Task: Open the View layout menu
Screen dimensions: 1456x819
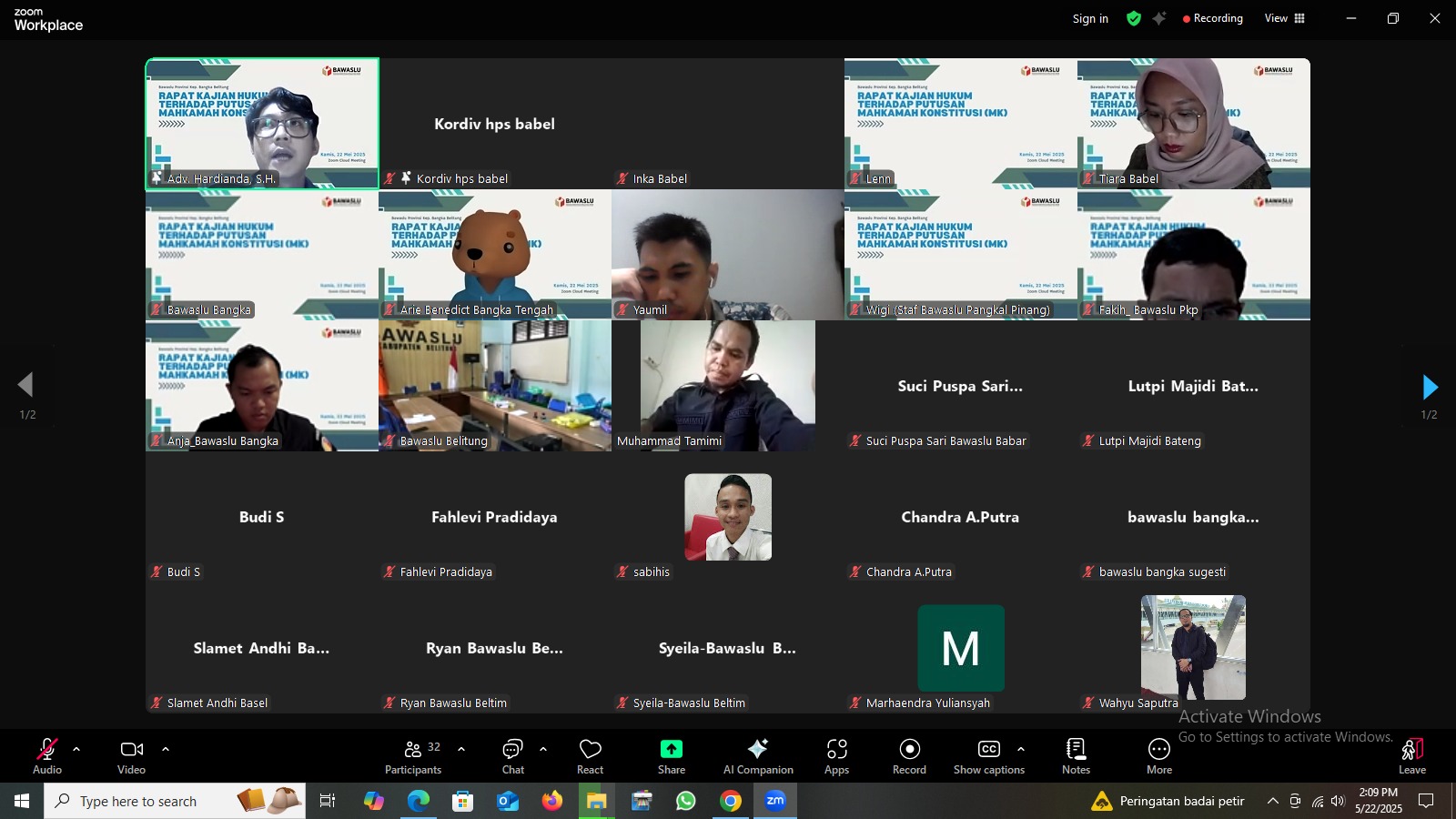Action: coord(1283,18)
